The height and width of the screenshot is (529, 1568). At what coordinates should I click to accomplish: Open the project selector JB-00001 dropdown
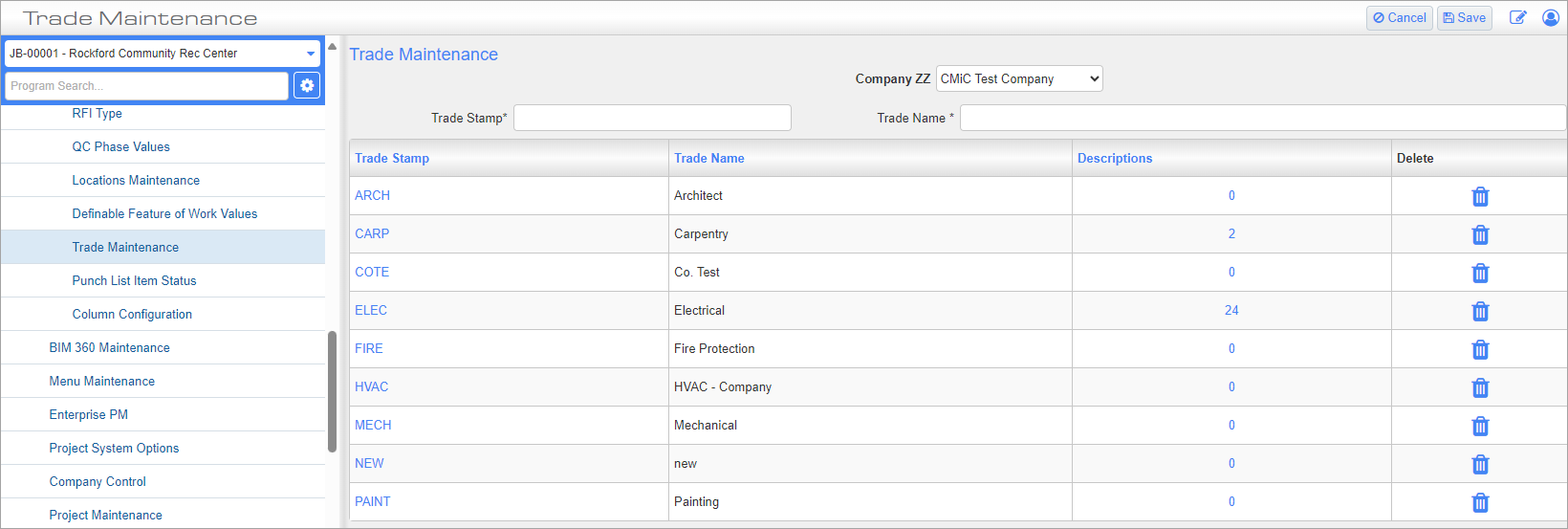point(163,54)
